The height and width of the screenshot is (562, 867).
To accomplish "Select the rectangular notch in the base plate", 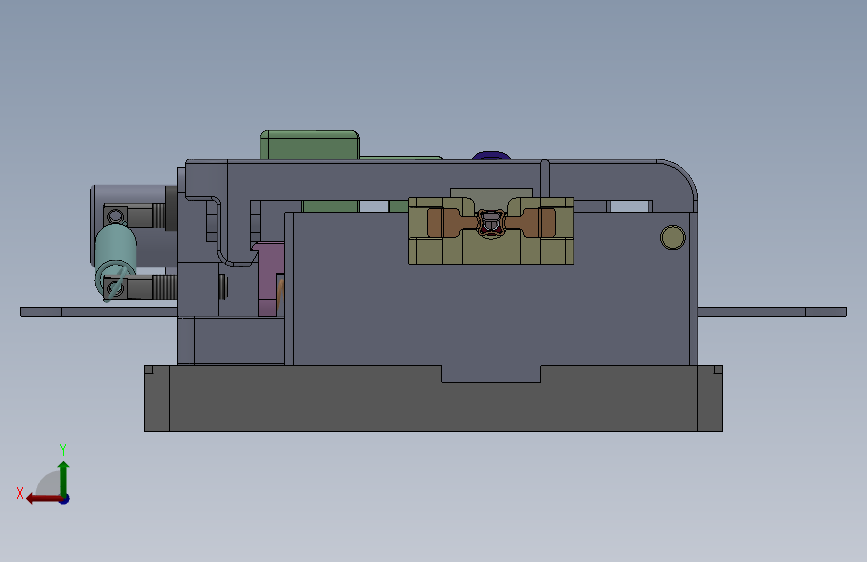I will tap(491, 373).
